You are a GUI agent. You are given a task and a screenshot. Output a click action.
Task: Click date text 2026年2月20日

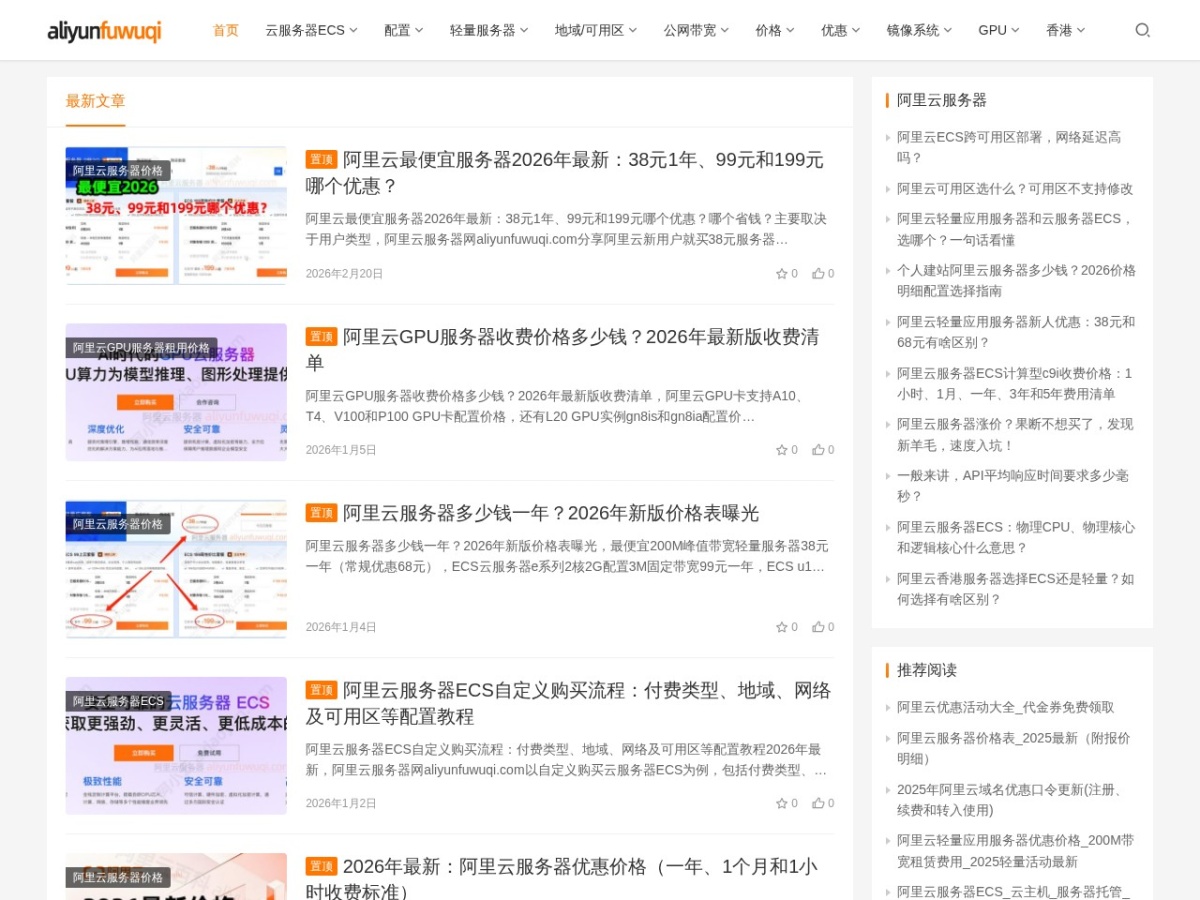[x=344, y=274]
